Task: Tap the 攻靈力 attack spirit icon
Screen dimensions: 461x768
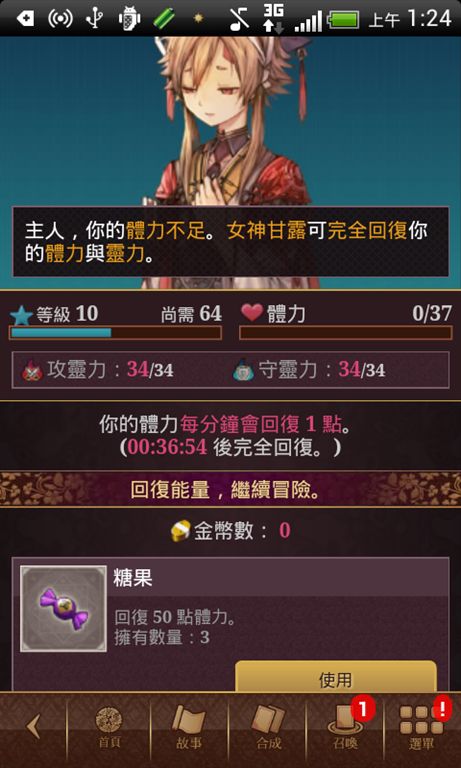Action: point(32,371)
